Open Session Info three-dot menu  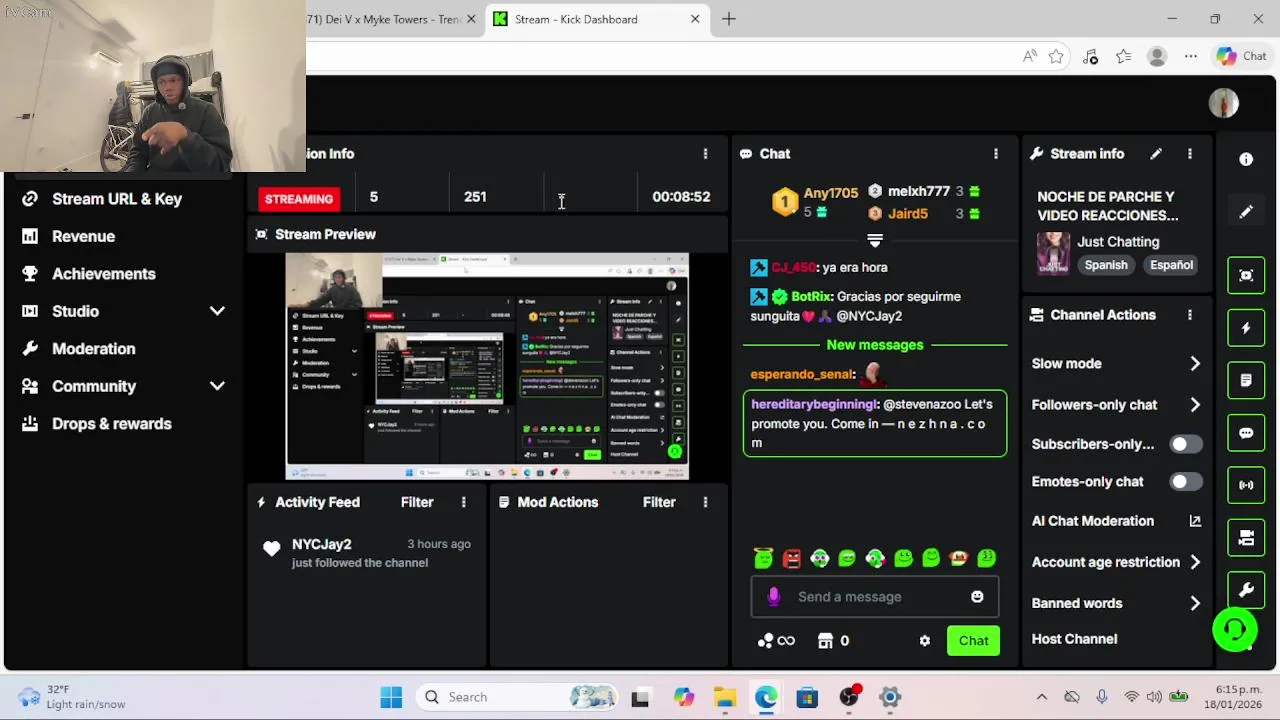pos(705,154)
